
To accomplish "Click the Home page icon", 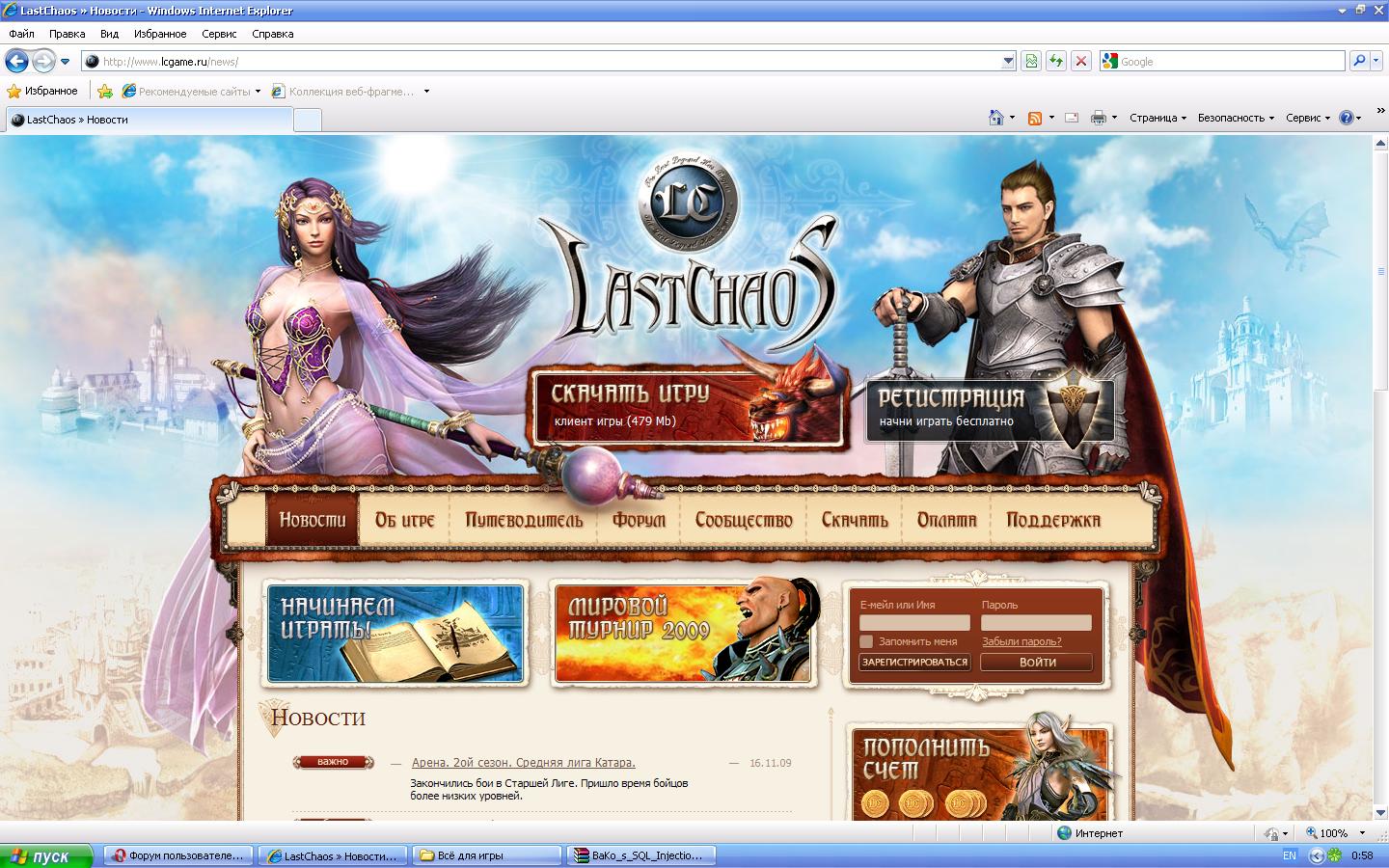I will pyautogui.click(x=996, y=118).
